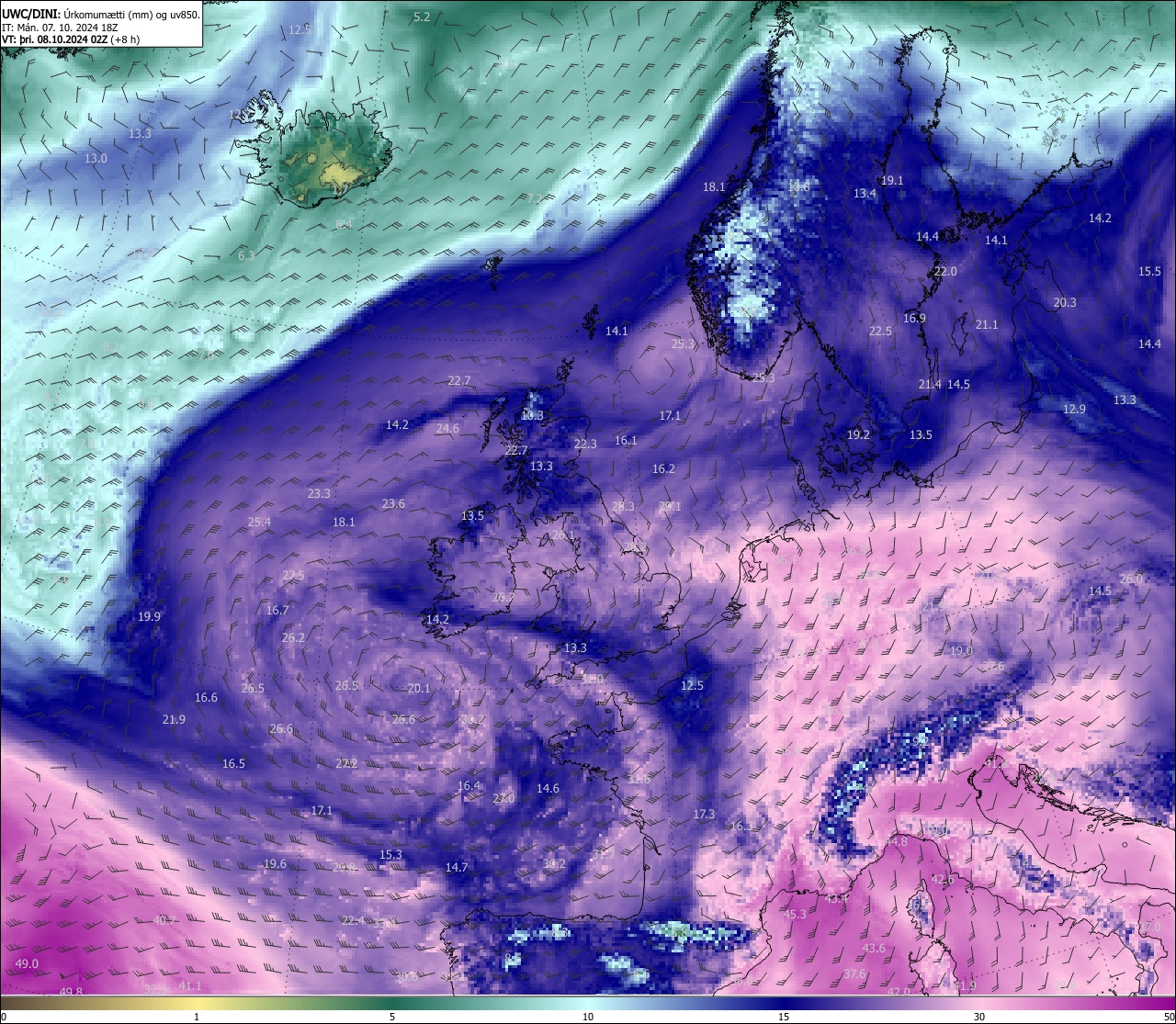
Task: Click the 12.9 value label
Action: pos(1074,409)
